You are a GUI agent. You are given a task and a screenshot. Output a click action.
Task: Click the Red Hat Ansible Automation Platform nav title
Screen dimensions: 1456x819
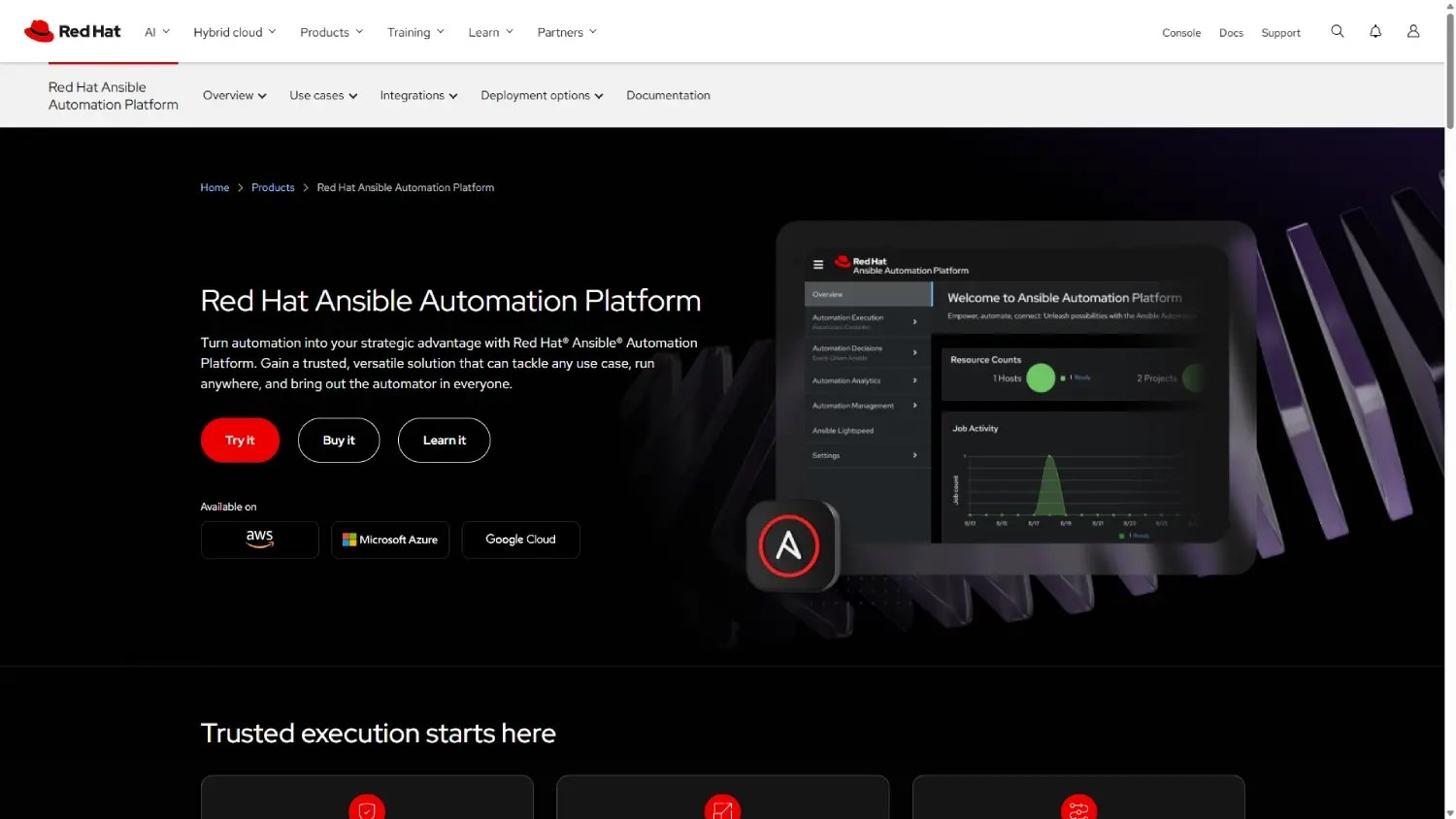[114, 96]
